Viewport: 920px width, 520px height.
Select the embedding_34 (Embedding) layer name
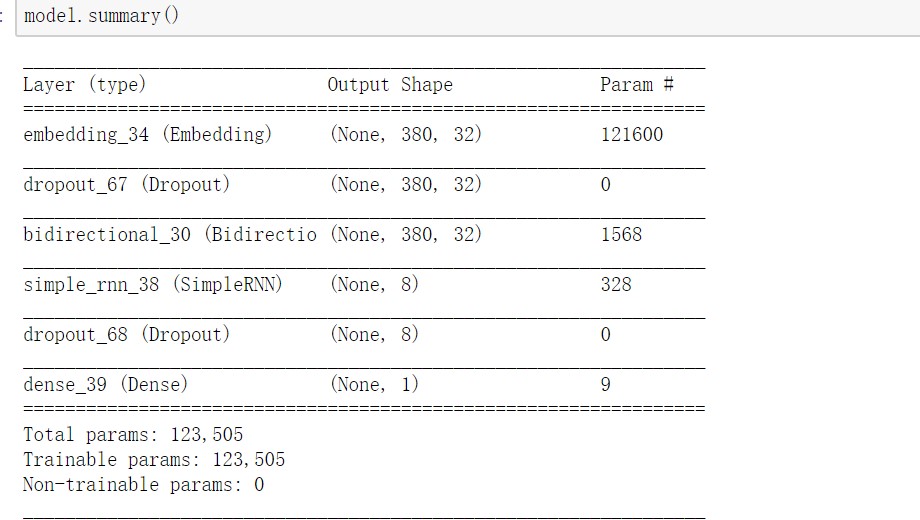(147, 135)
